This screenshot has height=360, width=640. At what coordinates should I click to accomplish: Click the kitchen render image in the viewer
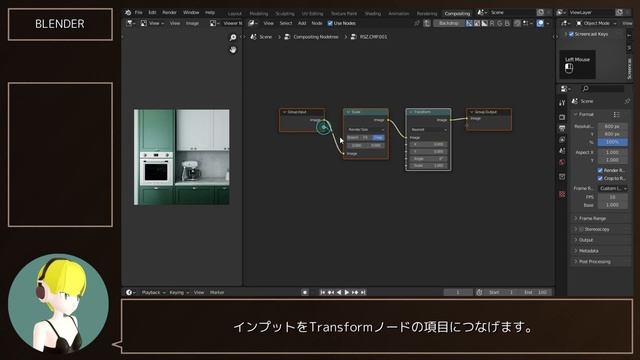182,157
